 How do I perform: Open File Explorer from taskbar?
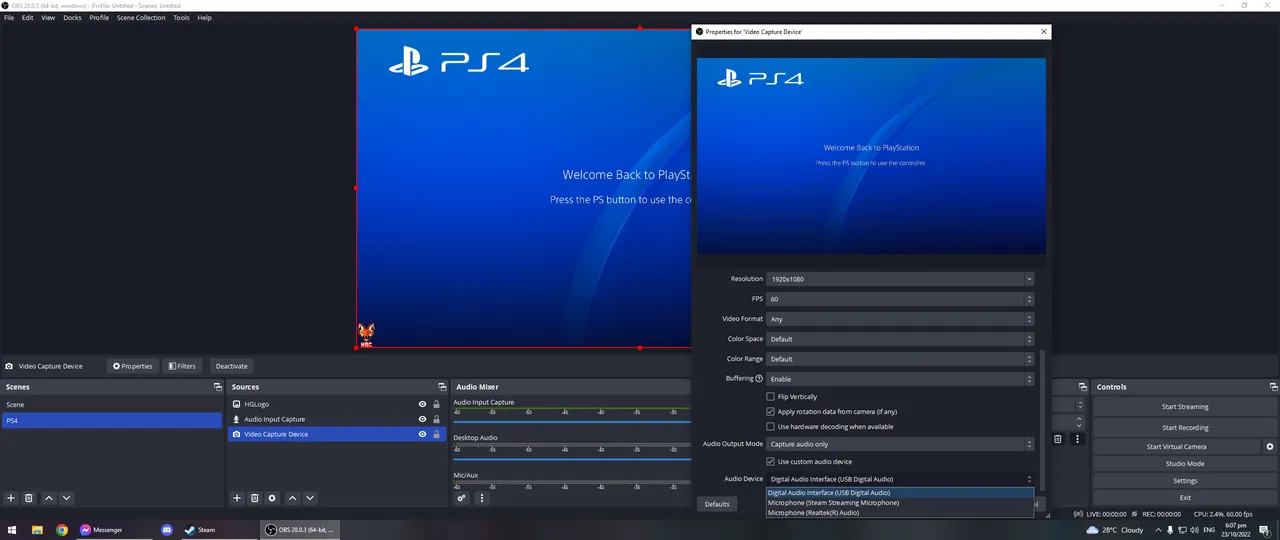(x=37, y=530)
